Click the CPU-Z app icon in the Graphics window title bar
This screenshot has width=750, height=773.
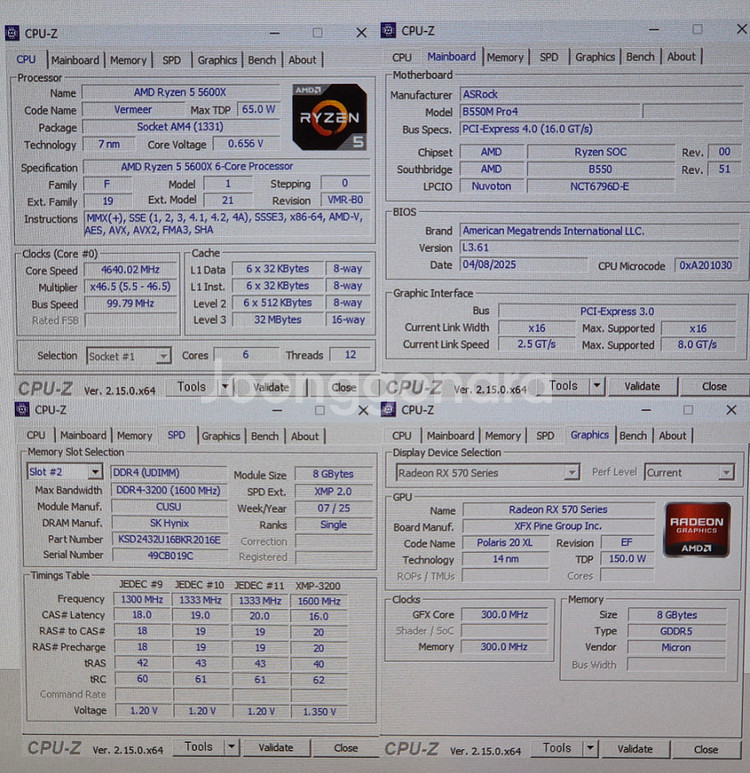point(388,409)
